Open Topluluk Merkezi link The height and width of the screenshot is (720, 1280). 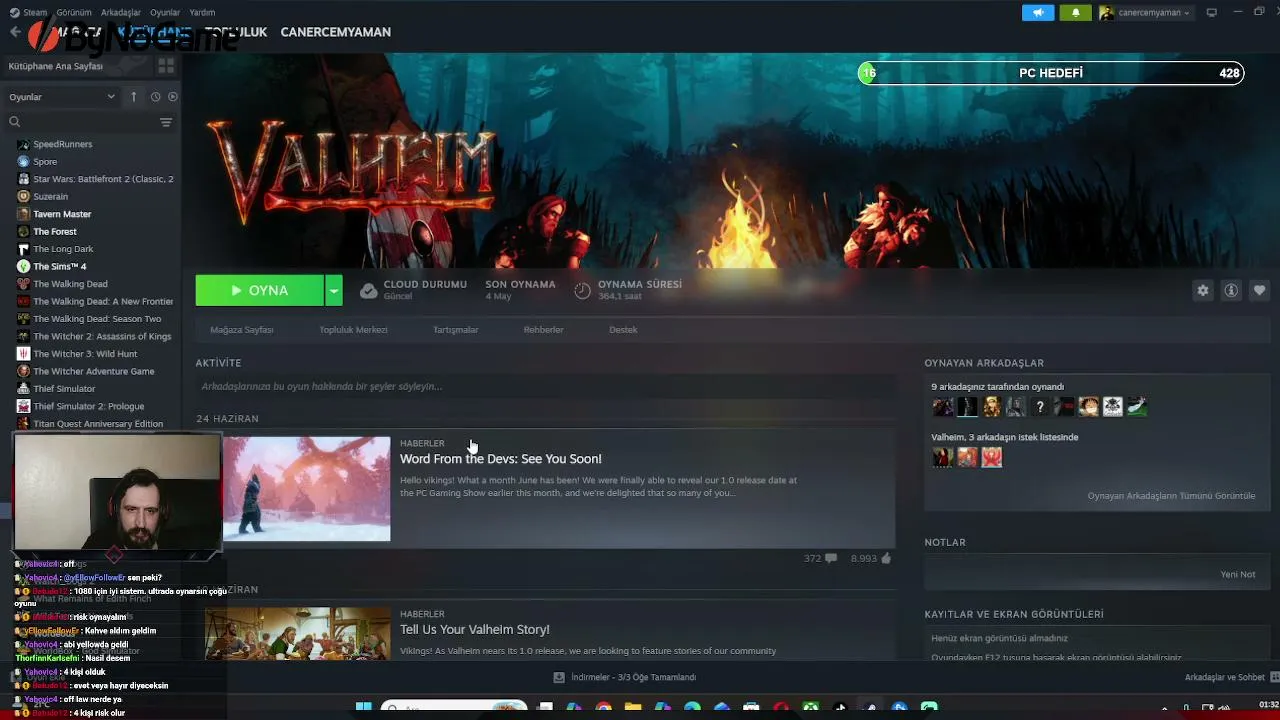[x=353, y=330]
